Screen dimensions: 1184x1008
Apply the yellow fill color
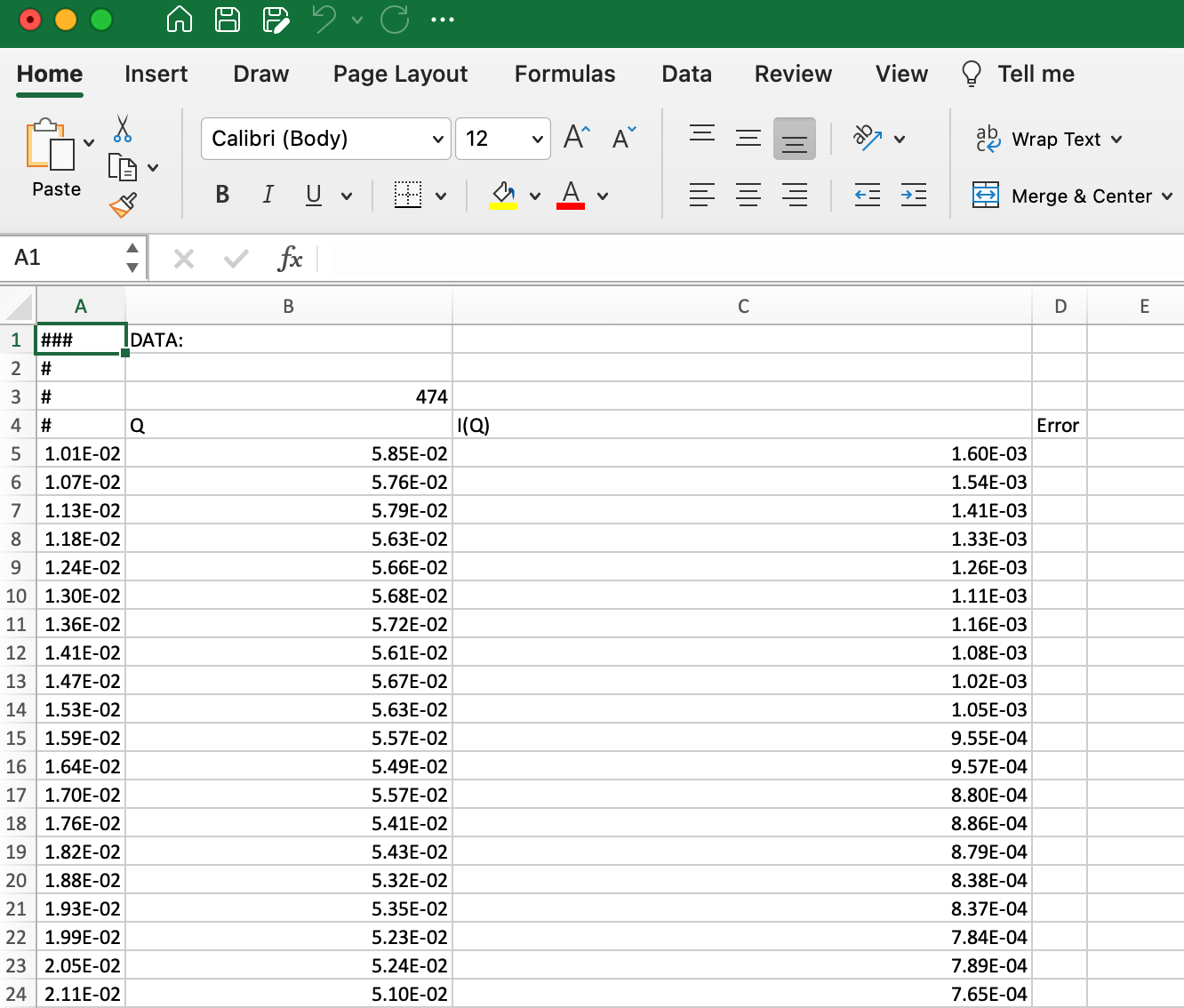coord(503,195)
